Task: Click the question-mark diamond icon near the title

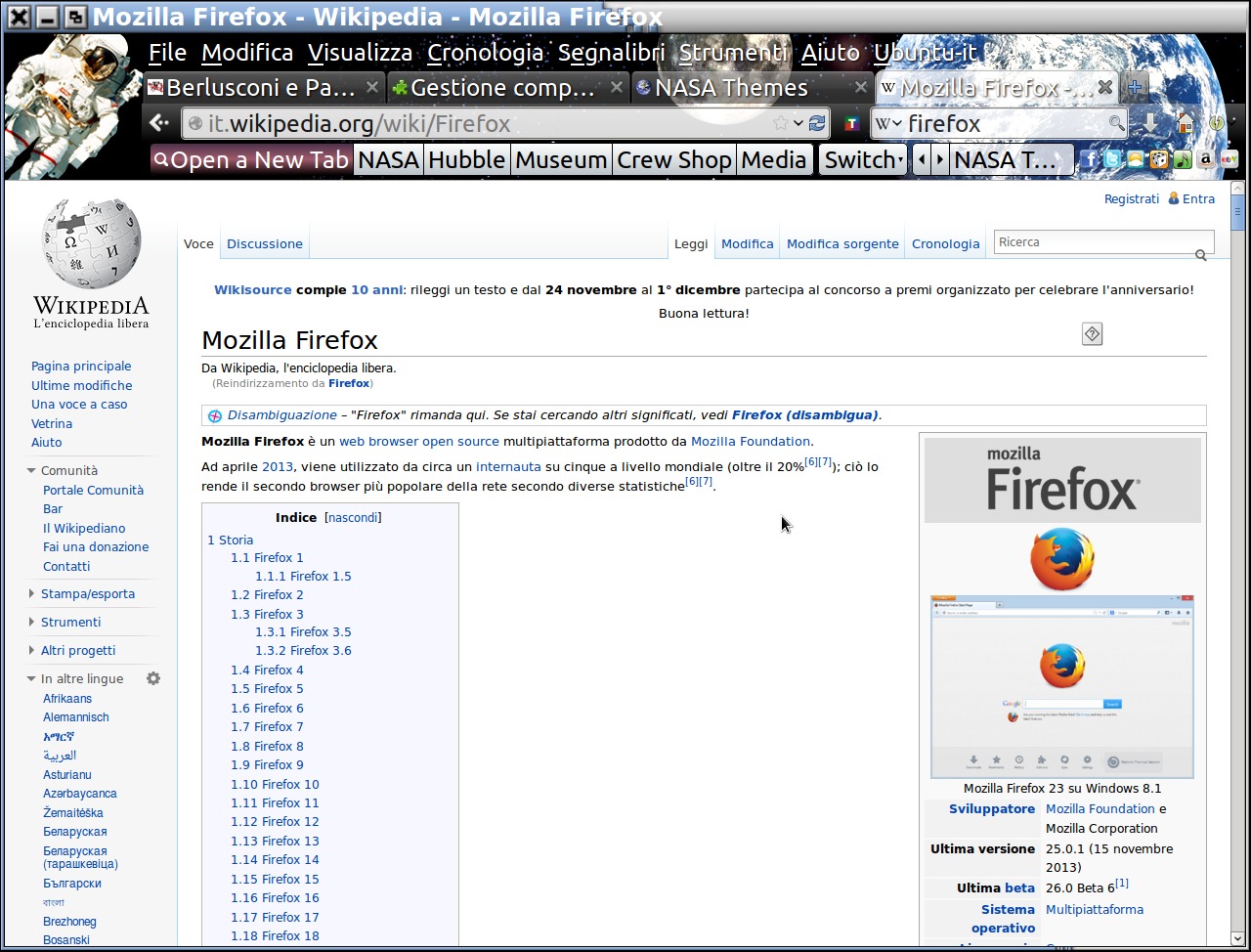Action: (x=1093, y=334)
